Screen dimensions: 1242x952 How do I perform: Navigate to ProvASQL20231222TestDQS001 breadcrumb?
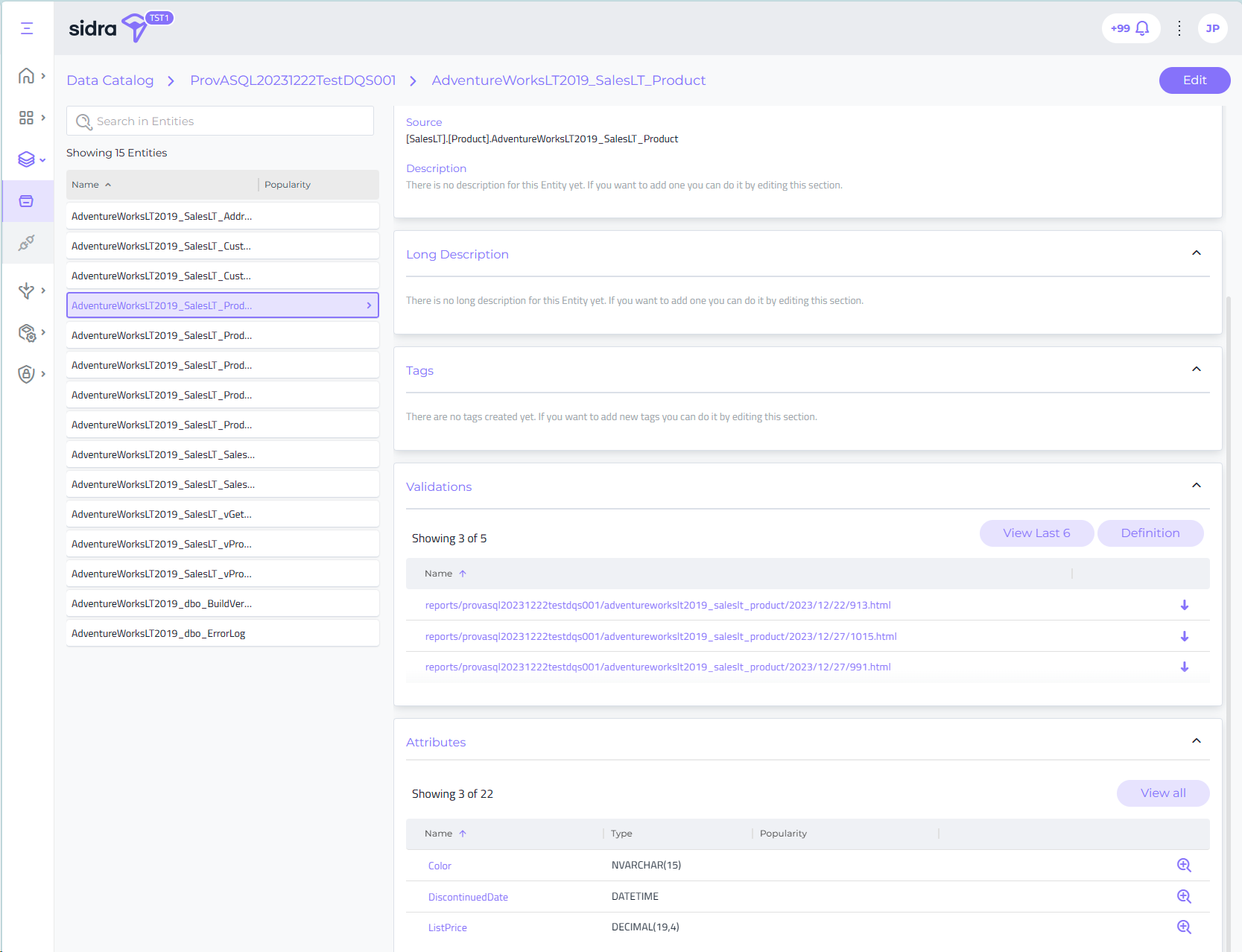pos(293,80)
